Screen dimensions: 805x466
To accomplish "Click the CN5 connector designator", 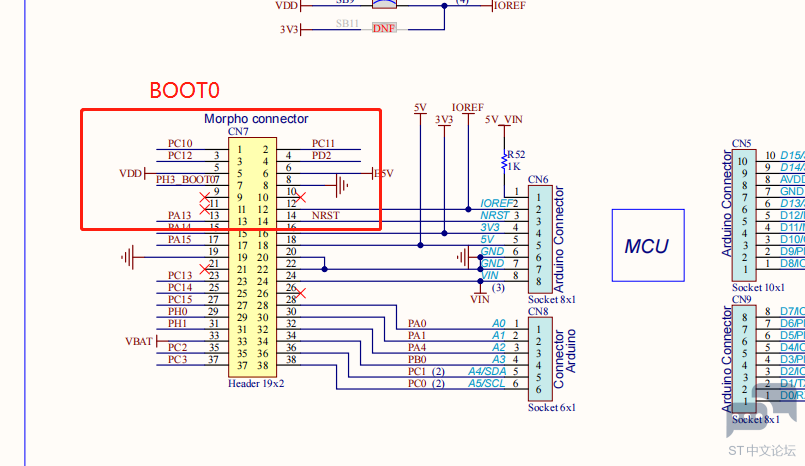I will 741,144.
